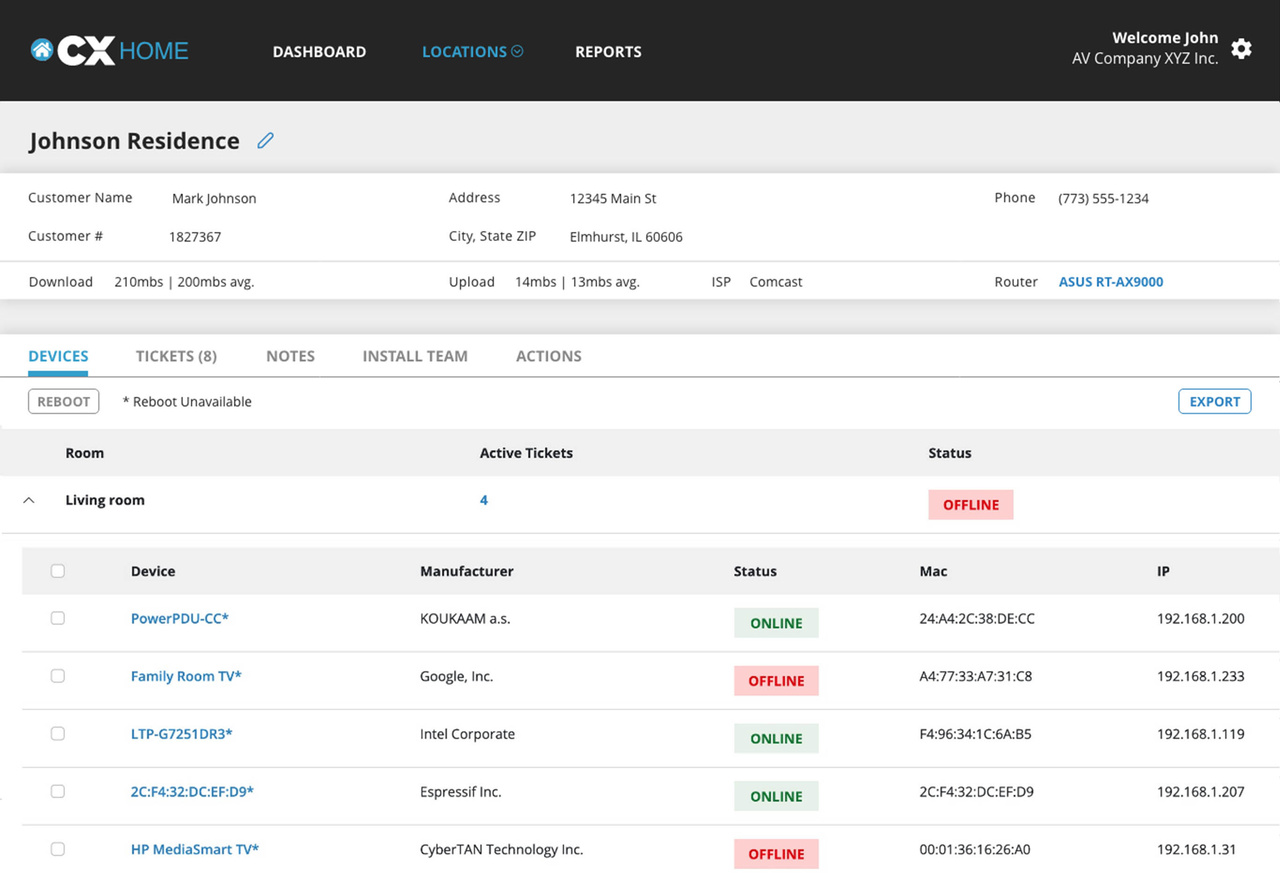Viewport: 1280px width, 873px height.
Task: Go to the Install Team tab
Action: pyautogui.click(x=415, y=356)
